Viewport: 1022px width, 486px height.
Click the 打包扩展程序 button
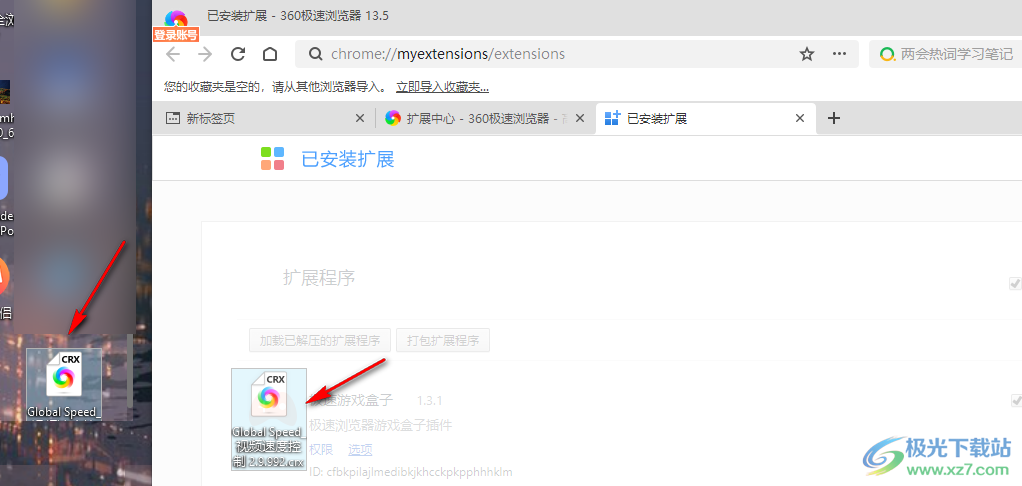(x=443, y=340)
